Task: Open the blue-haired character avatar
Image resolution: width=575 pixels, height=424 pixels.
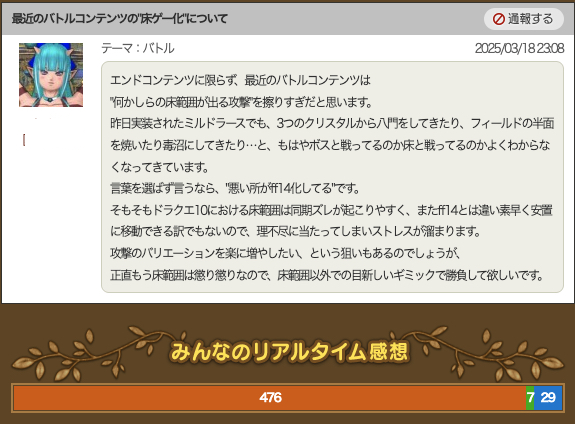Action: 51,75
